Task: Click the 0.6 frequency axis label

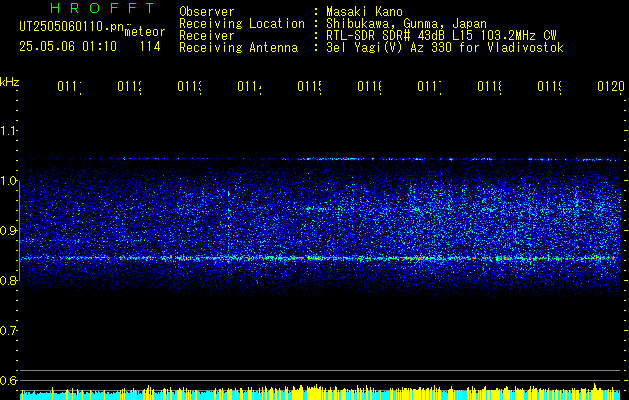Action: 8,380
